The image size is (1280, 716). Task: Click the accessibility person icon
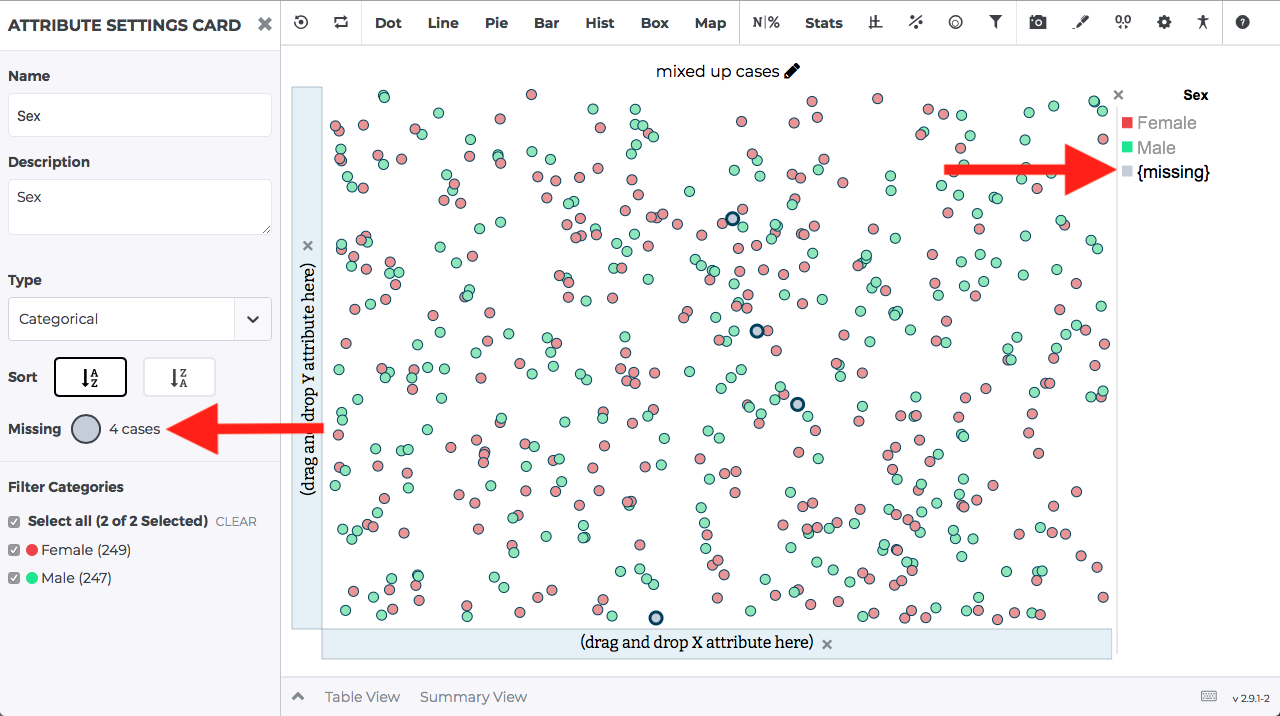[1202, 22]
